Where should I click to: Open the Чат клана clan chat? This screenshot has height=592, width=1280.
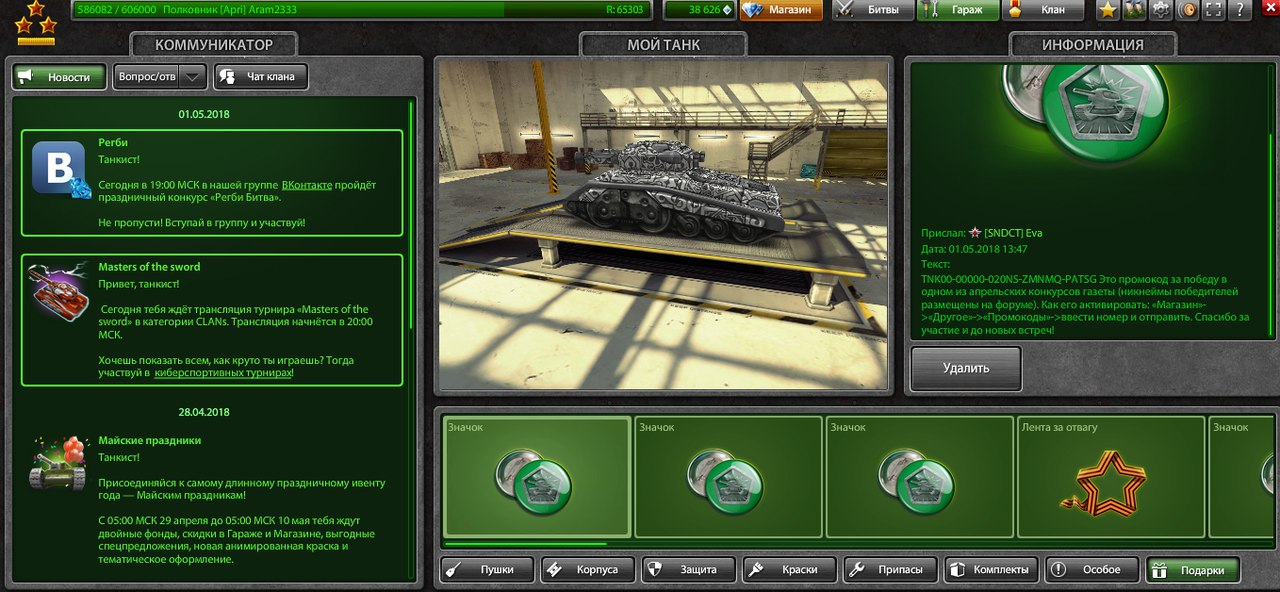pos(260,77)
